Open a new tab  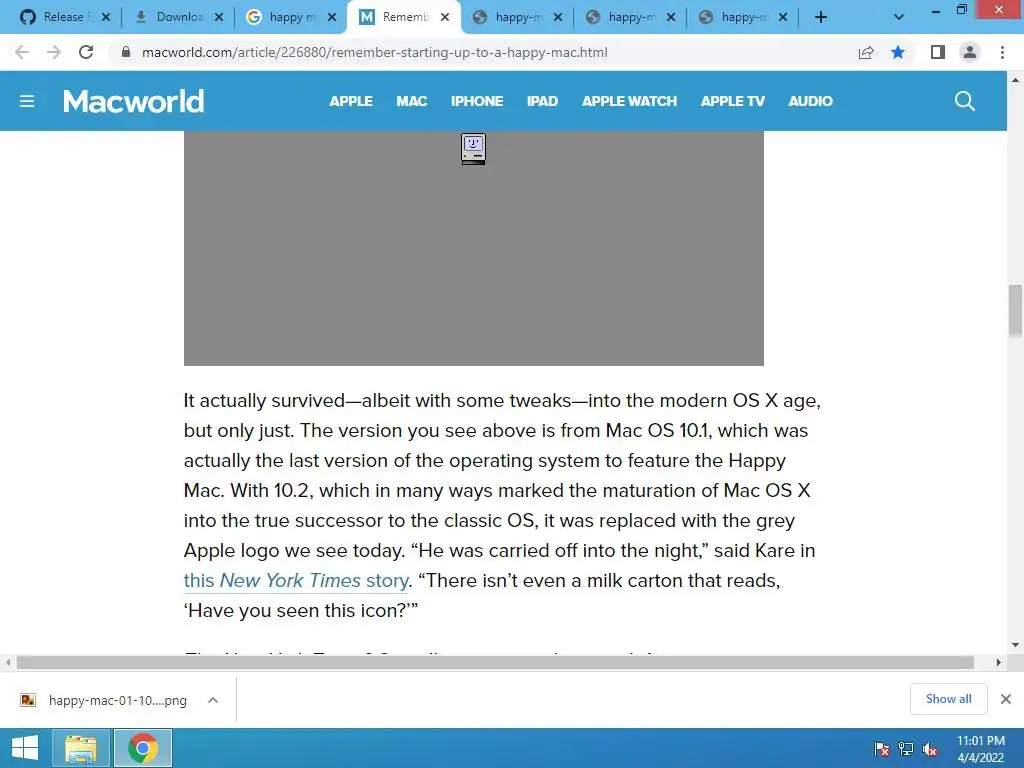pos(821,18)
